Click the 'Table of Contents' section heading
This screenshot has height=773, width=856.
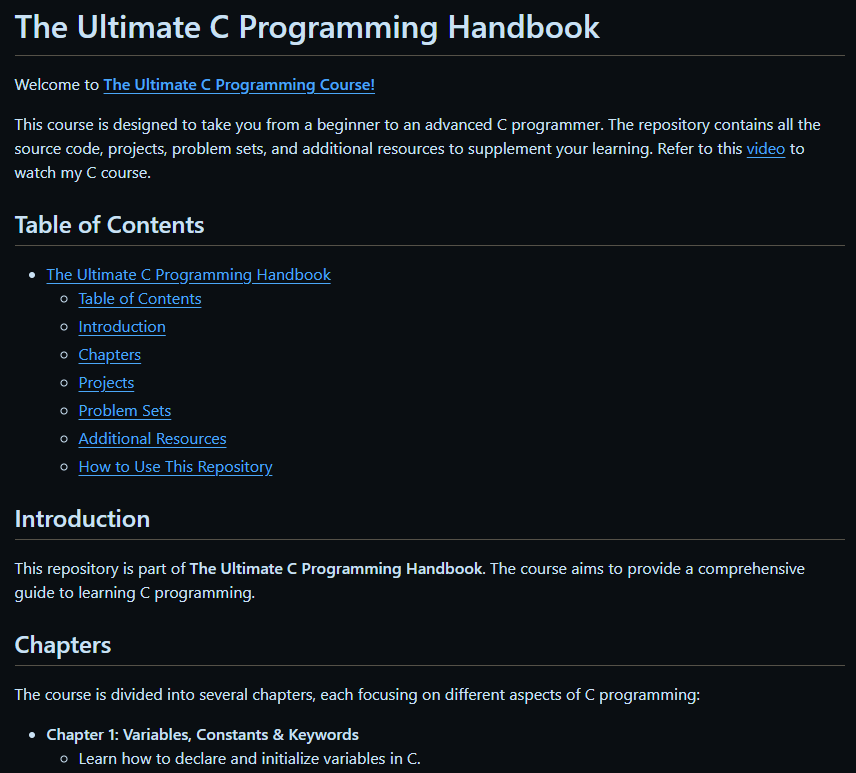click(109, 225)
